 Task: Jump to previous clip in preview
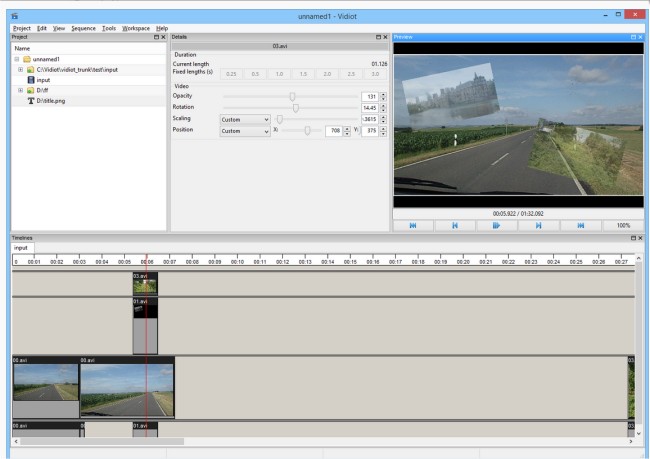click(x=456, y=226)
